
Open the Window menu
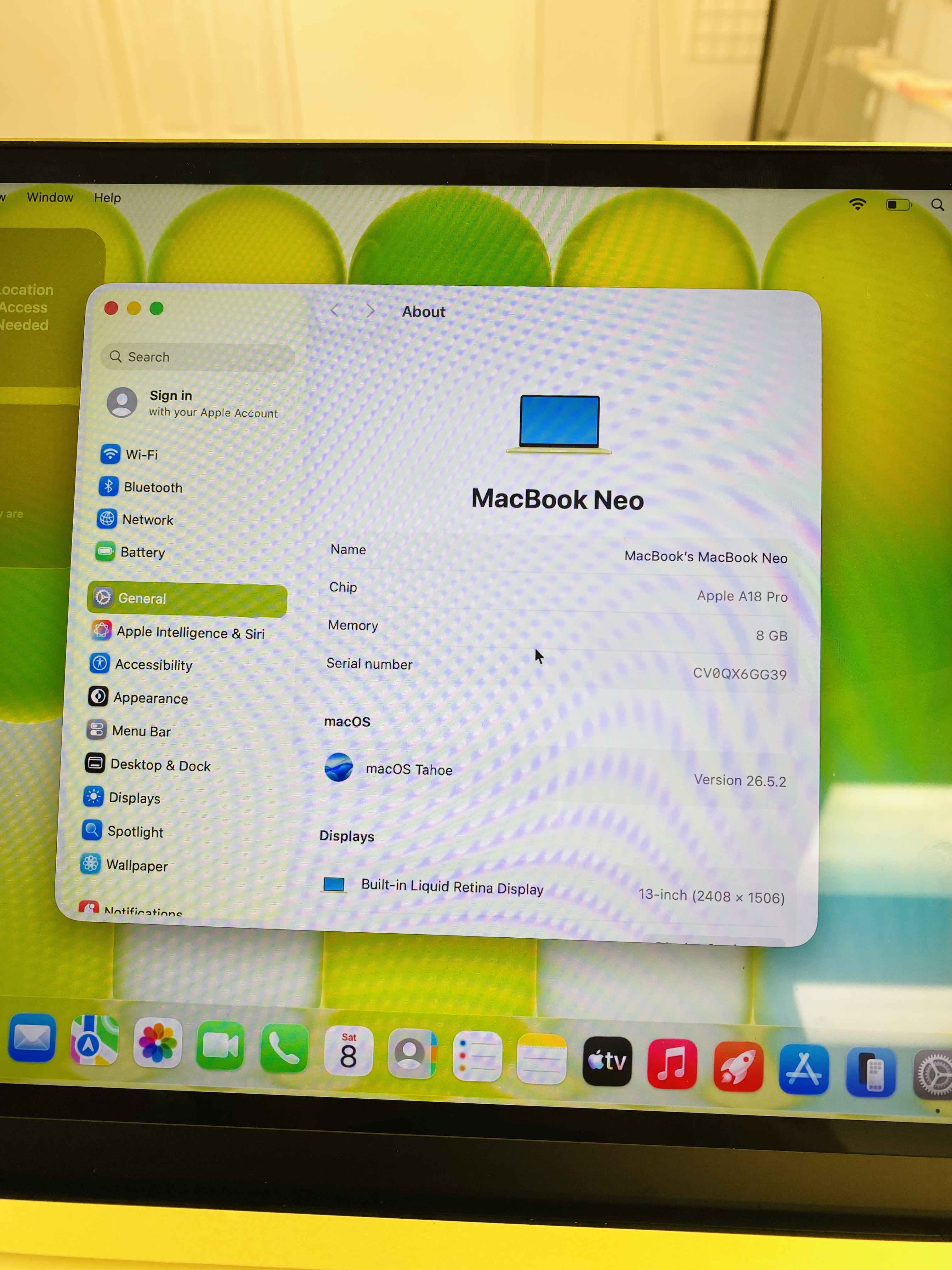[50, 197]
